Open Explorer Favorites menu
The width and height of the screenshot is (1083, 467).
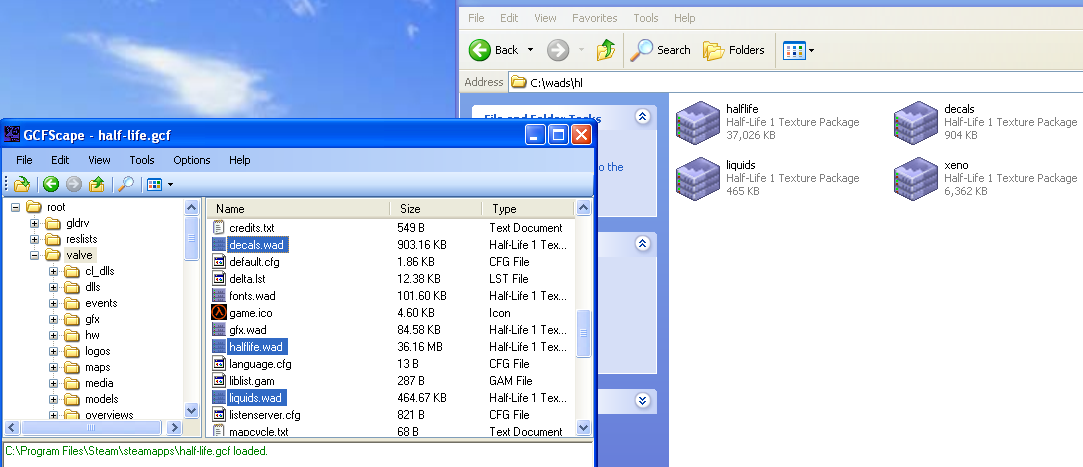(x=595, y=18)
